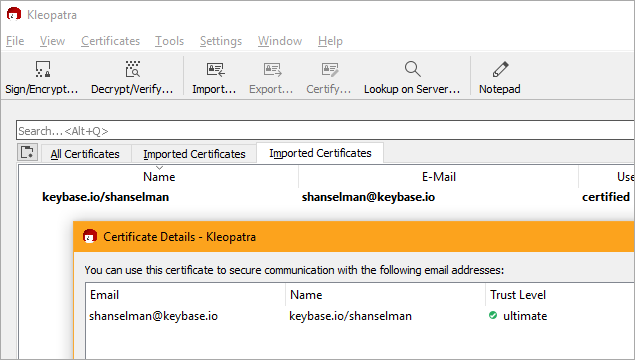The width and height of the screenshot is (635, 360).
Task: Open the Window menu
Action: click(280, 41)
